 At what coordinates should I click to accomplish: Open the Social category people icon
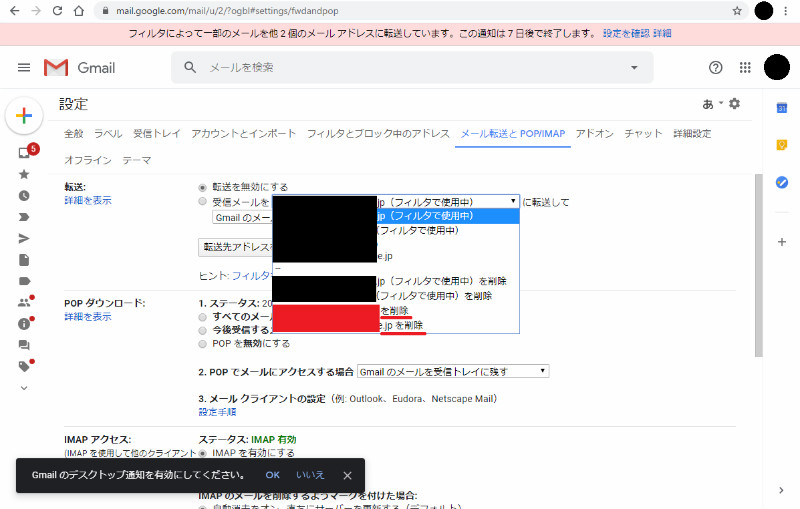(x=24, y=302)
